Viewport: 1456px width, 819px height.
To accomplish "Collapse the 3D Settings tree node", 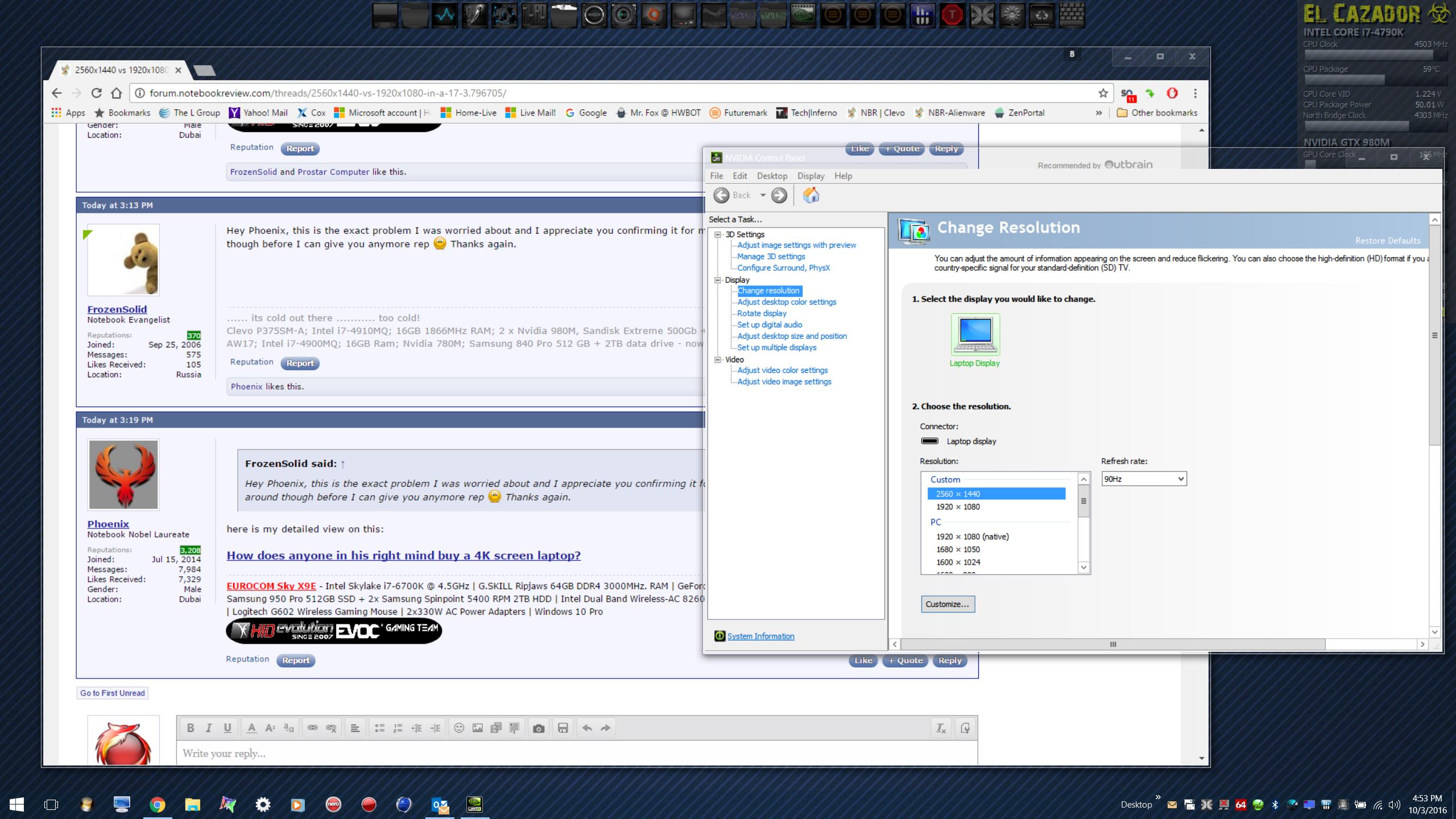I will (x=718, y=234).
